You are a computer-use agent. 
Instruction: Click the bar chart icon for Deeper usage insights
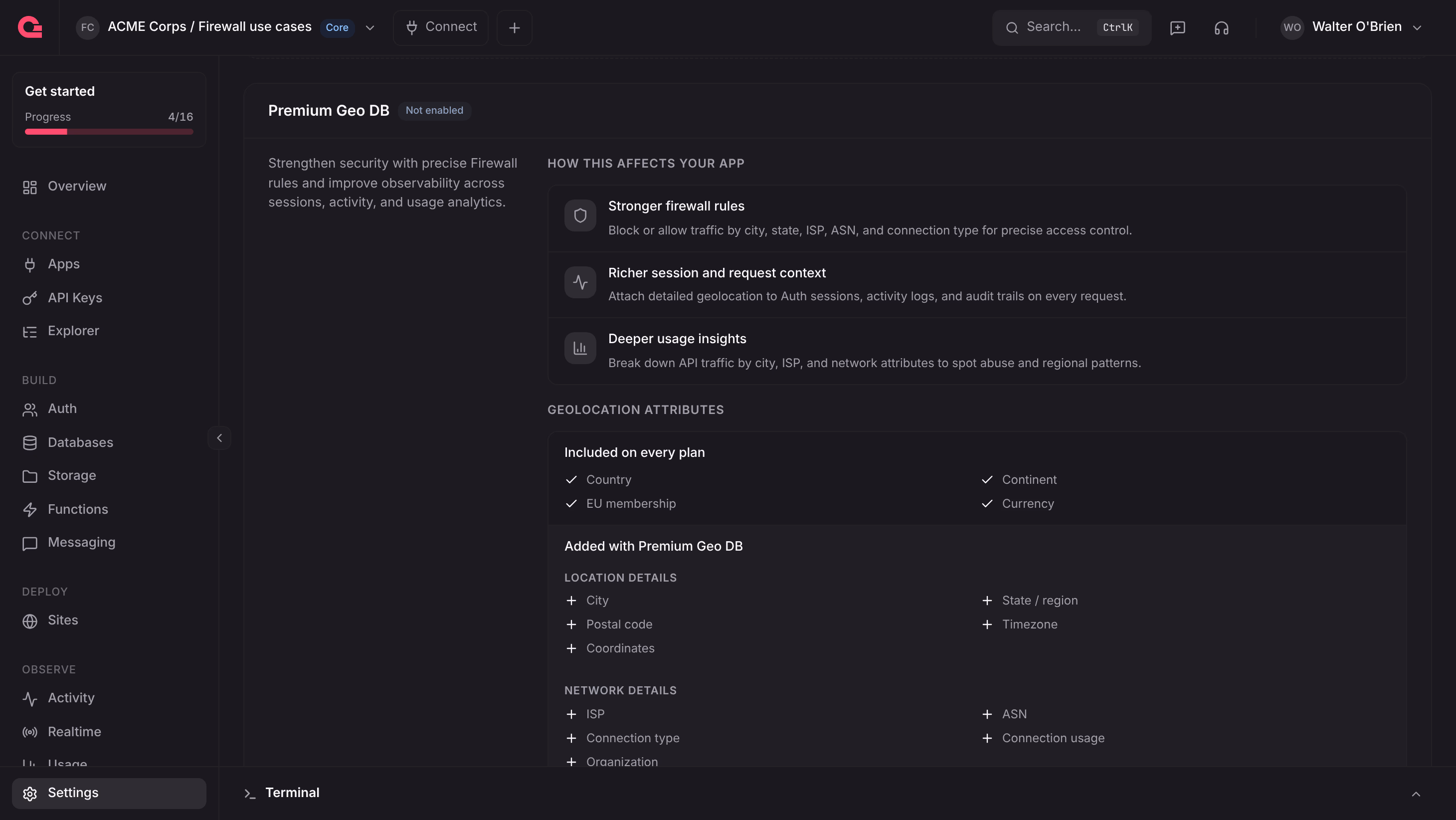point(580,348)
